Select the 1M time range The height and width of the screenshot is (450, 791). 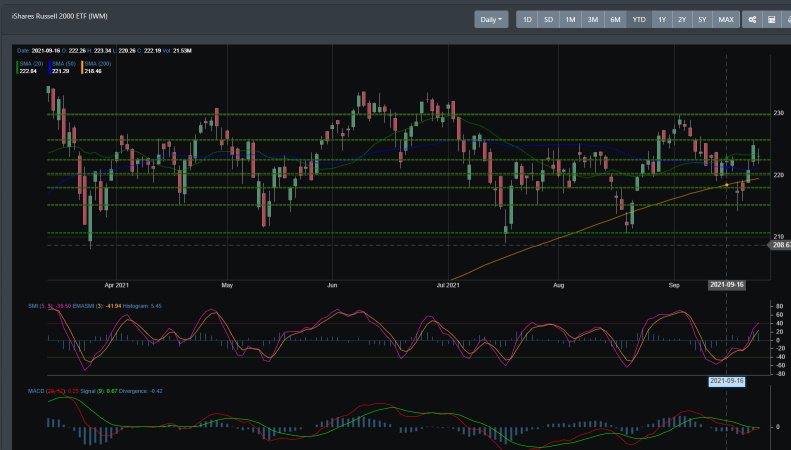[x=570, y=20]
